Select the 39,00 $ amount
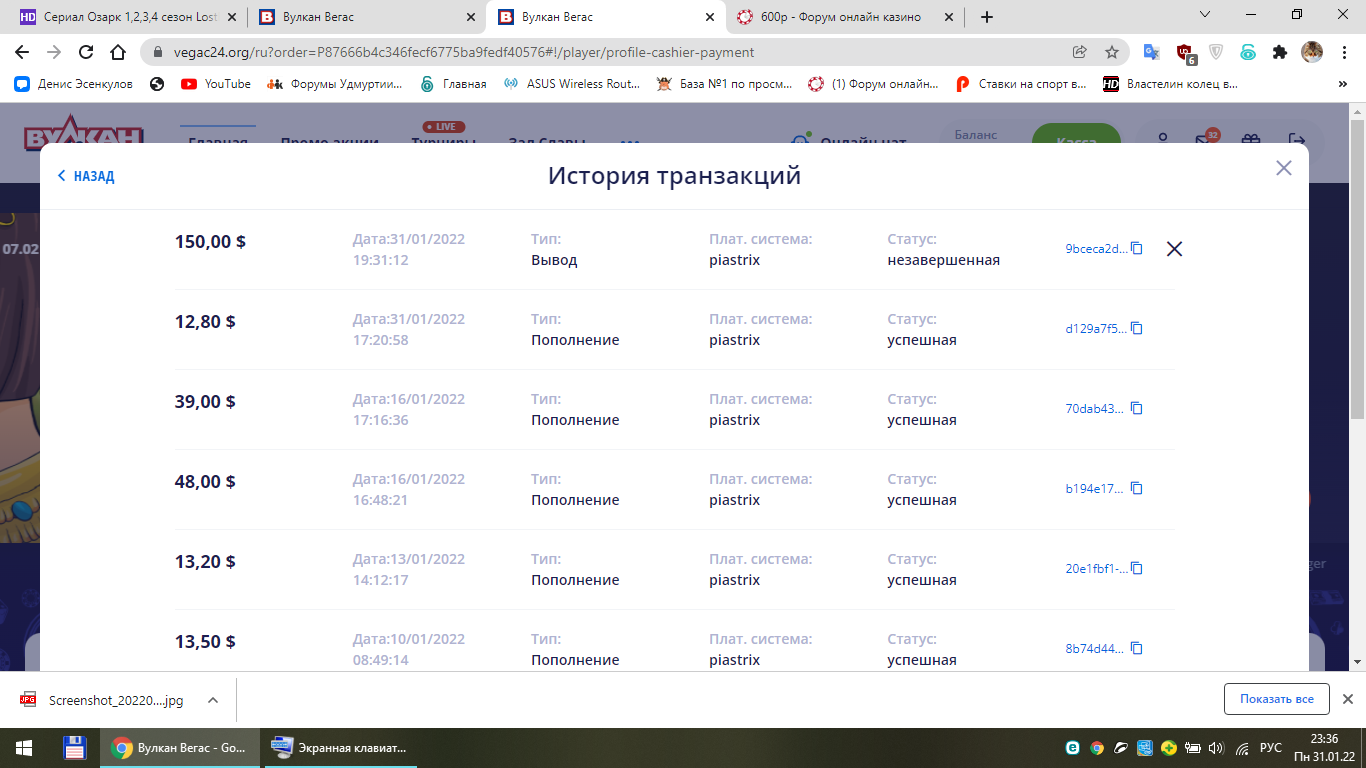The image size is (1366, 768). click(x=205, y=402)
